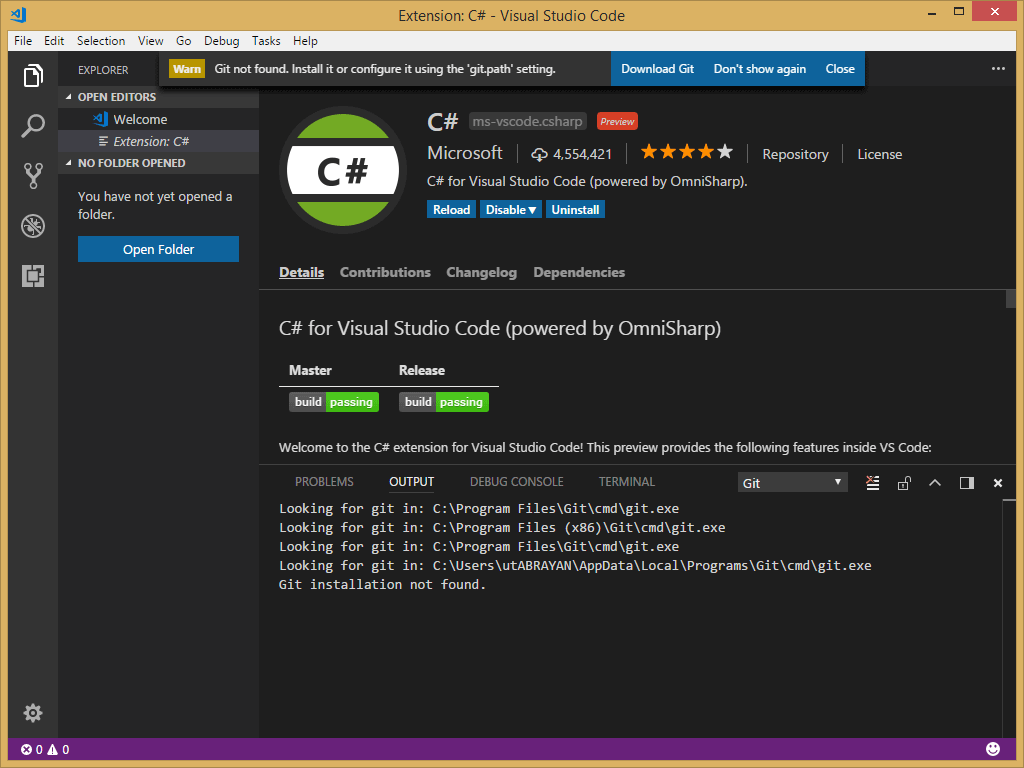Close the Git not found notification

840,69
